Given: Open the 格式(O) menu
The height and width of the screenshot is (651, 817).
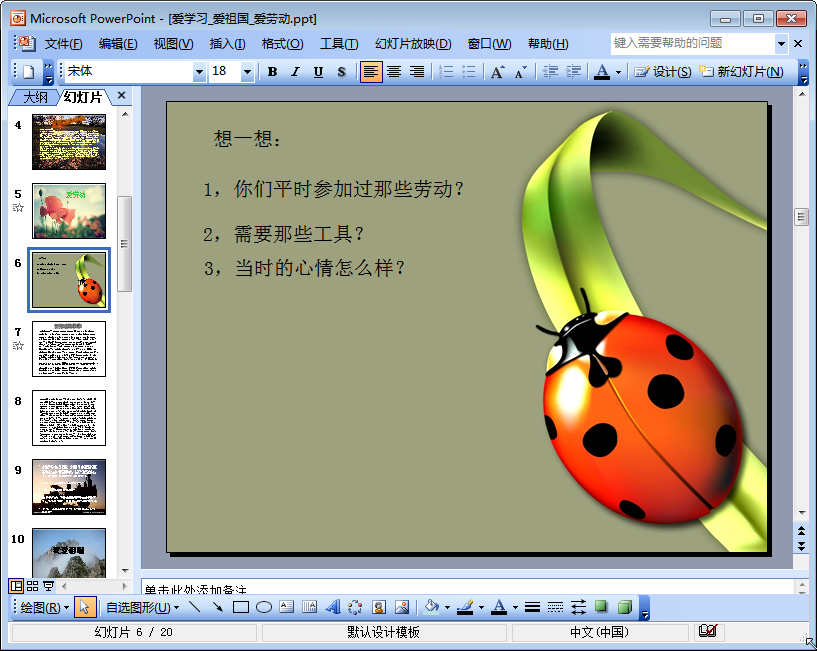Looking at the screenshot, I should point(282,44).
